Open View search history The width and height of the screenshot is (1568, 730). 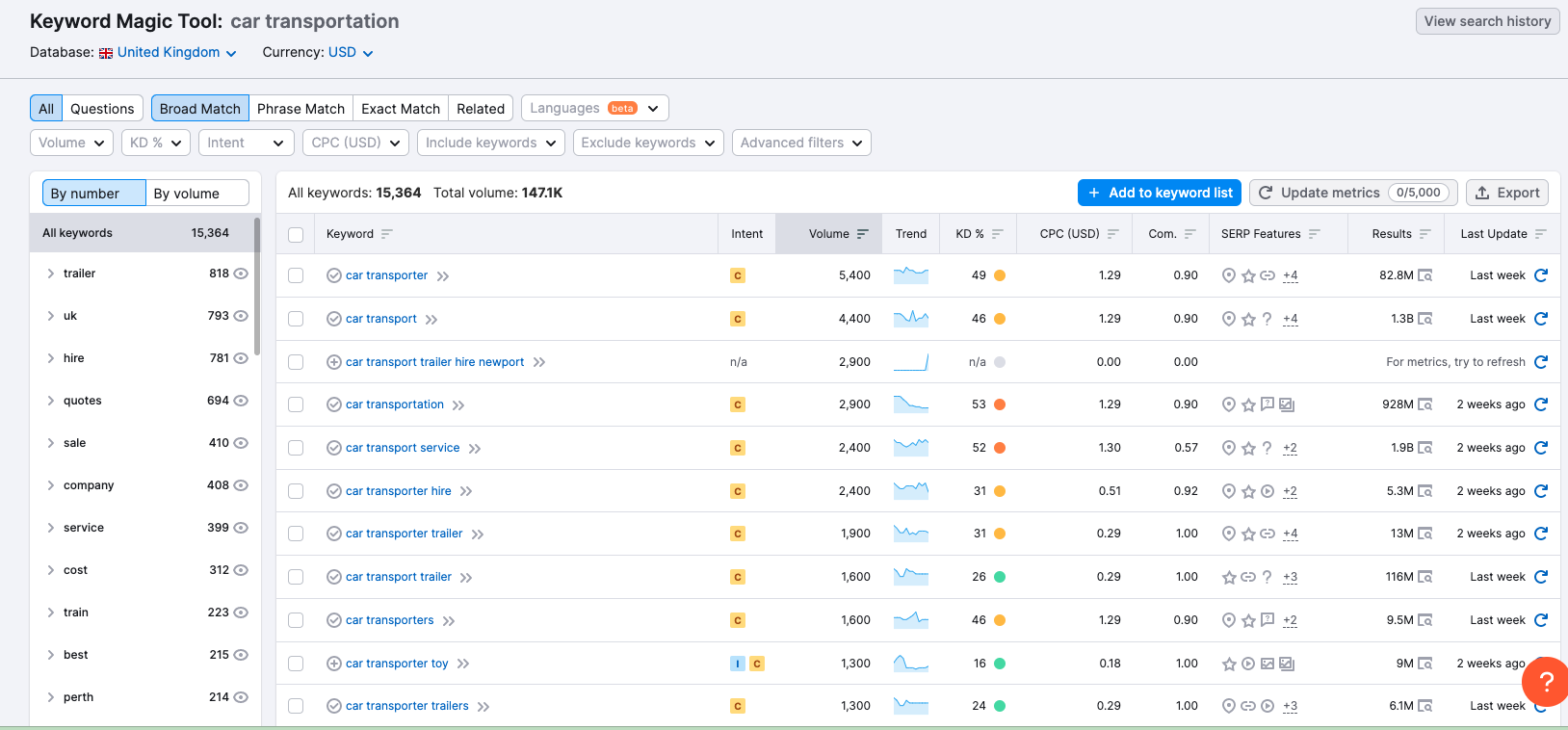click(1488, 21)
